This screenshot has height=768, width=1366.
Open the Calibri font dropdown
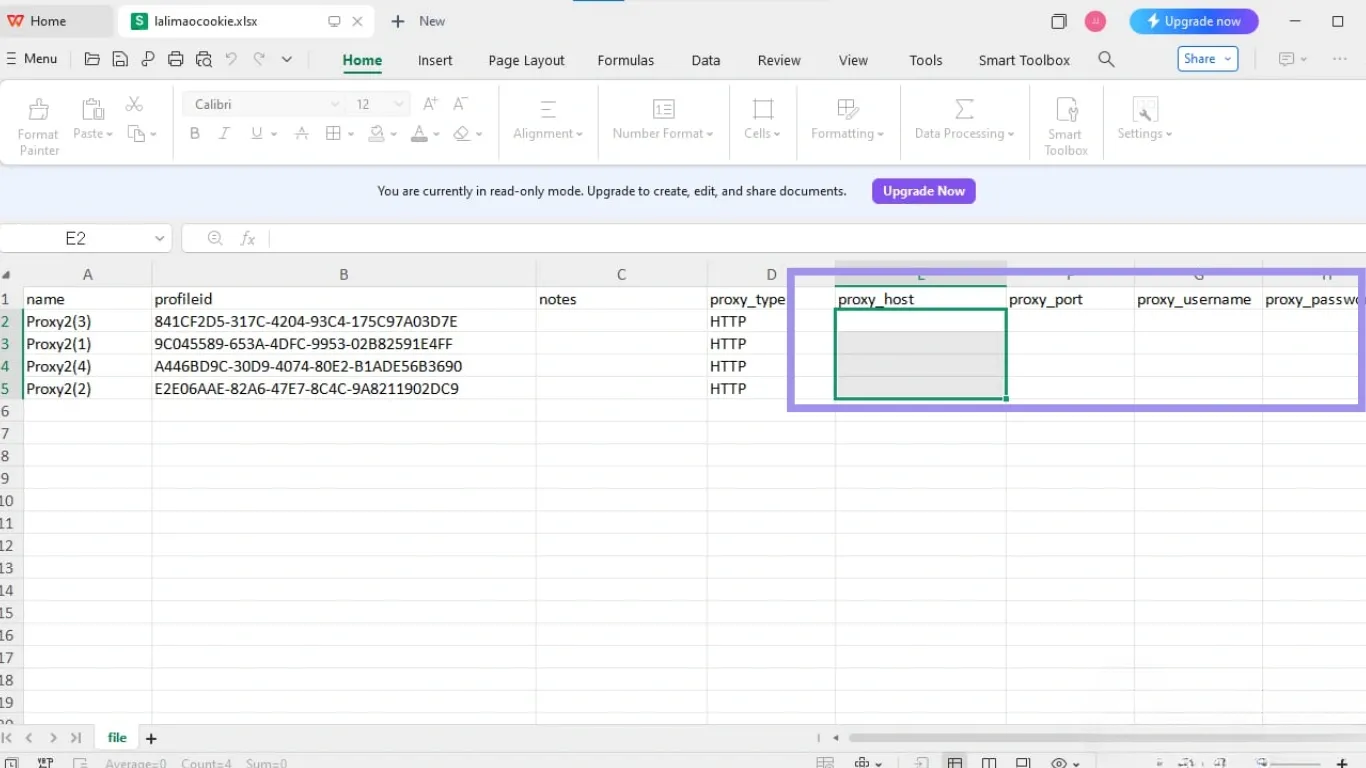click(265, 103)
